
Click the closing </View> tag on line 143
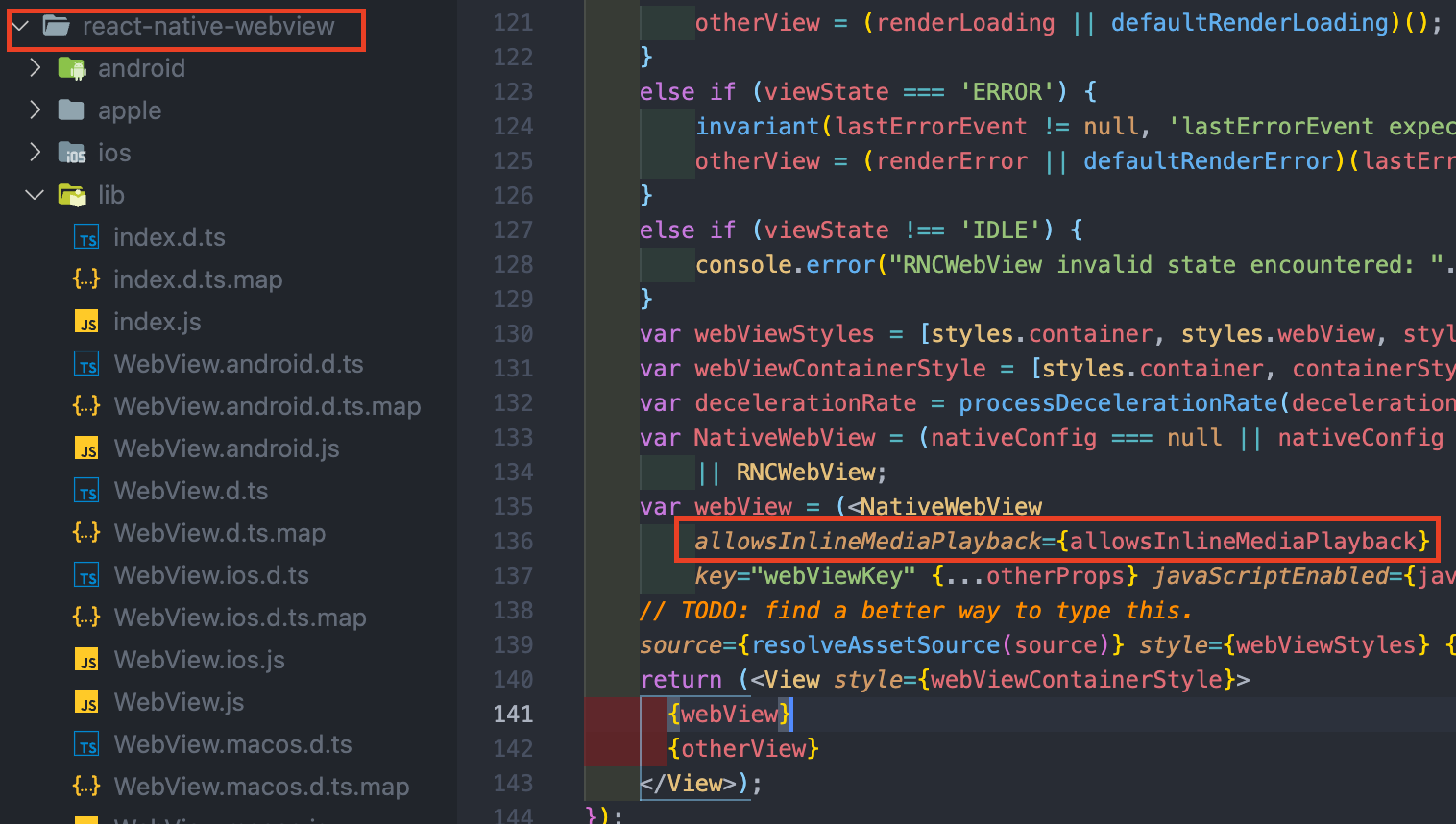tap(688, 783)
